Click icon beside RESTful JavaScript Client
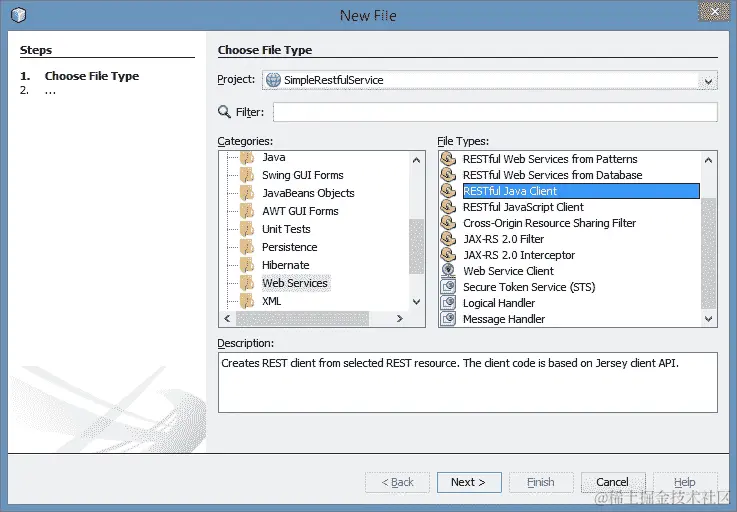737x512 pixels. point(448,207)
